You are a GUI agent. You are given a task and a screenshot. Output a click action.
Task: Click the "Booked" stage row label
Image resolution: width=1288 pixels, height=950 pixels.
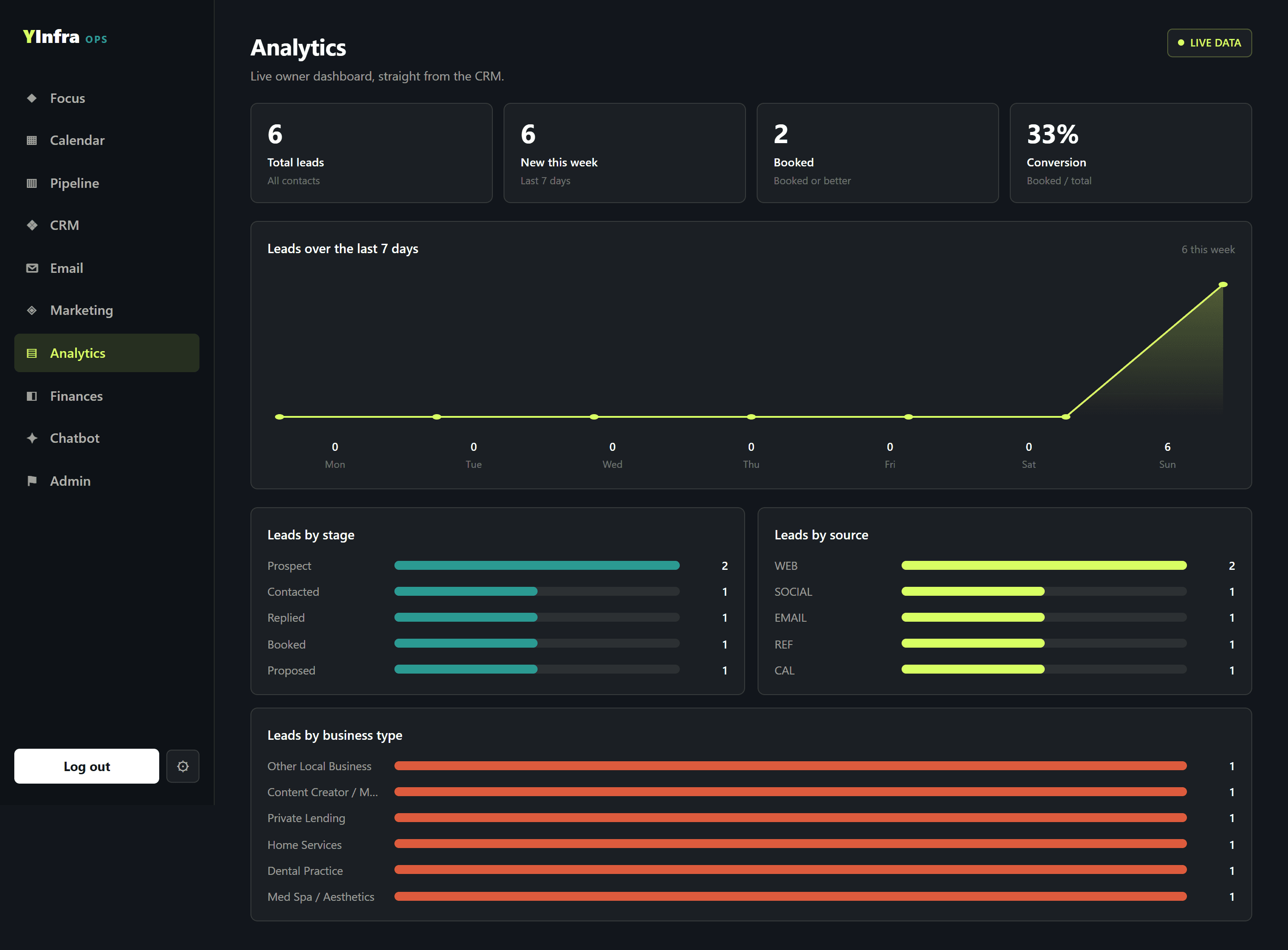[x=286, y=645]
